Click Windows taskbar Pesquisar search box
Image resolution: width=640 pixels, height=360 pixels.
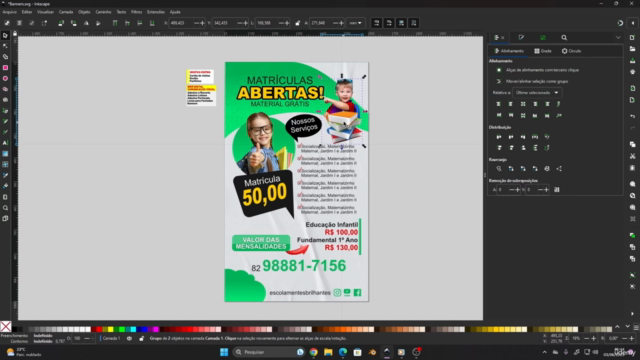269,352
